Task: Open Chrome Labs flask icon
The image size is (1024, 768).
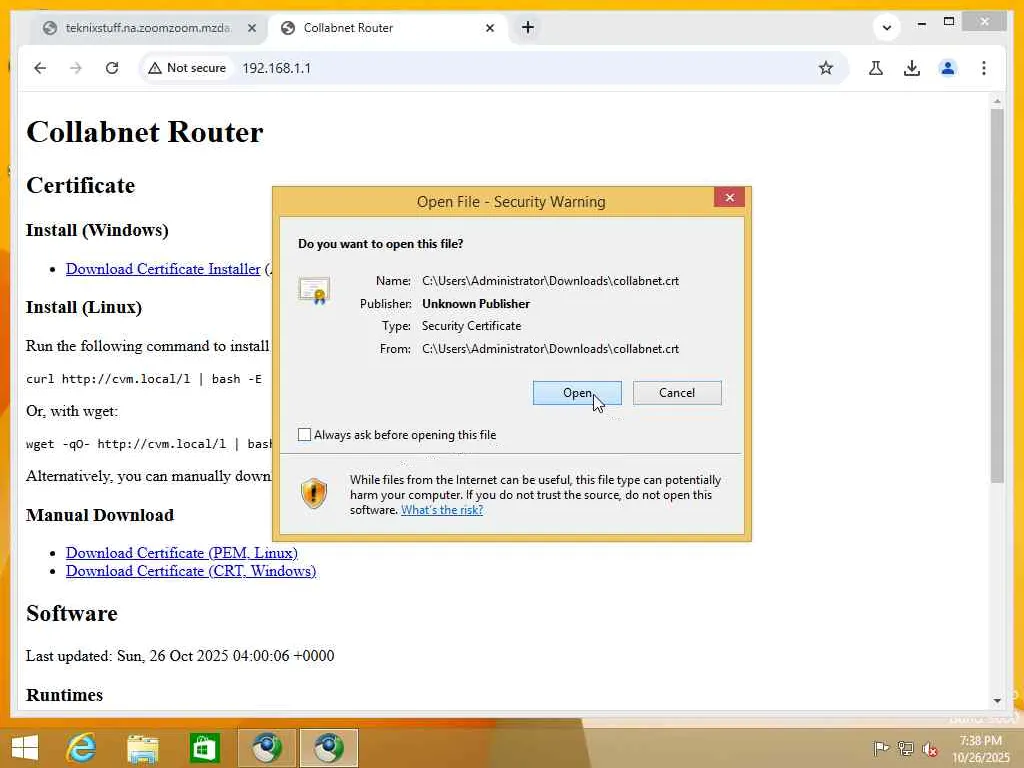Action: (876, 68)
